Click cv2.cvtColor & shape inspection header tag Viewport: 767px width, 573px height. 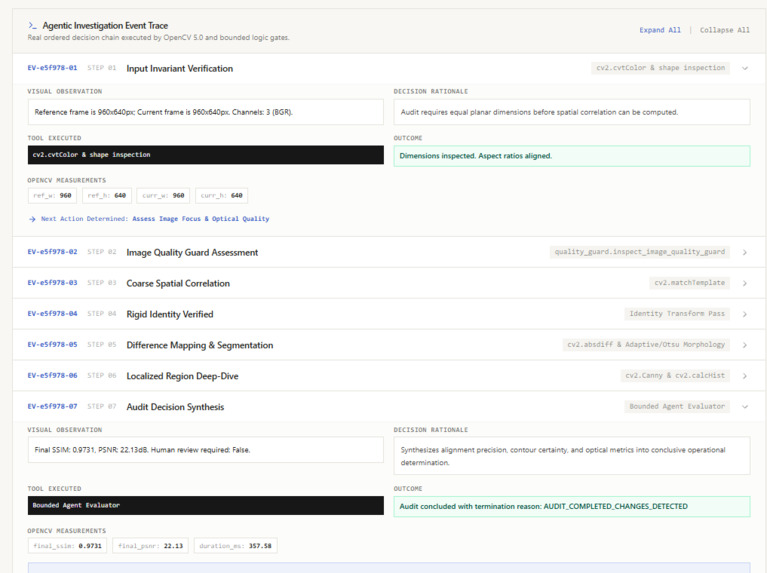point(660,68)
